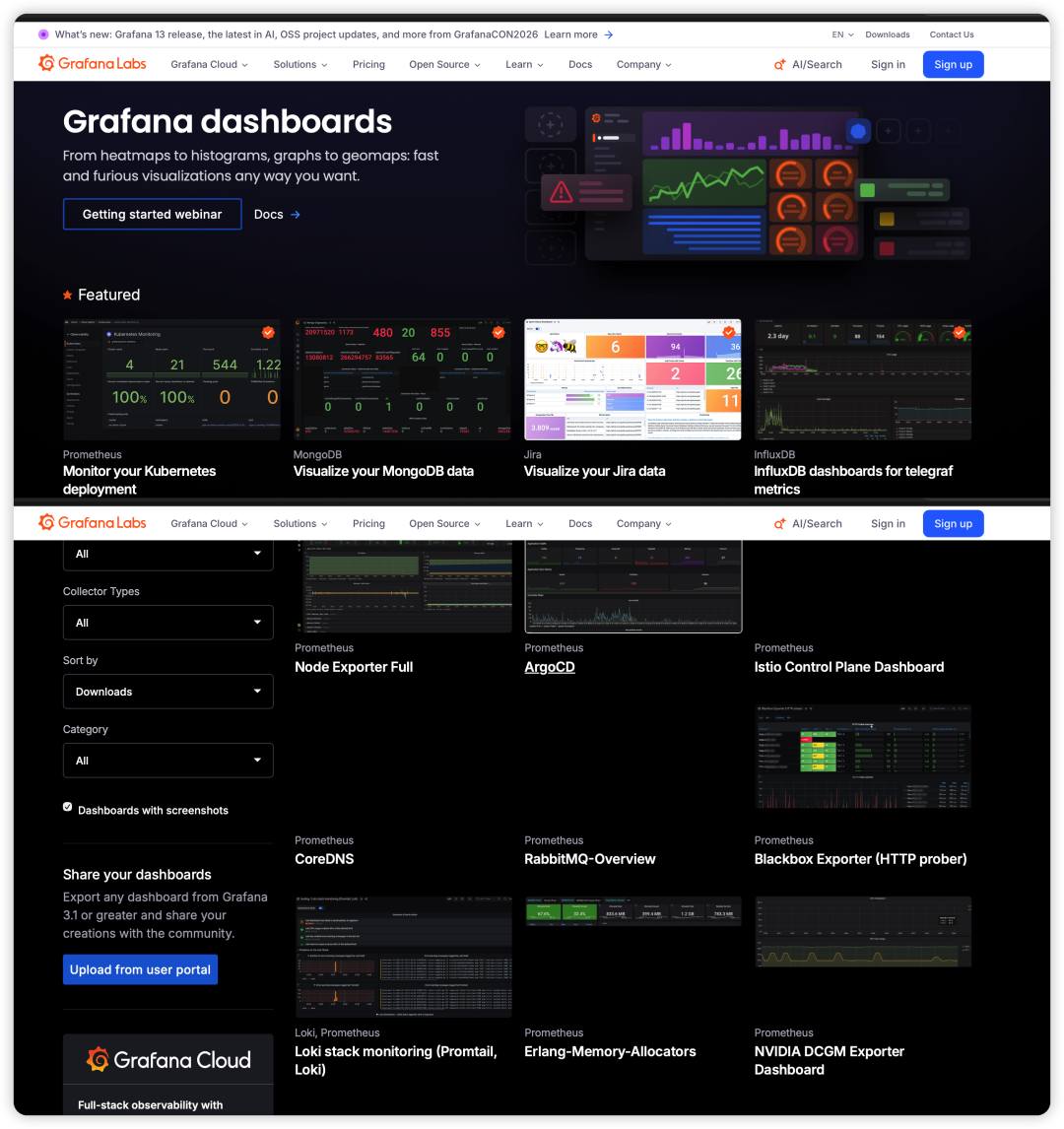The height and width of the screenshot is (1129, 1064).
Task: Click the Getting started webinar button
Action: [x=152, y=214]
